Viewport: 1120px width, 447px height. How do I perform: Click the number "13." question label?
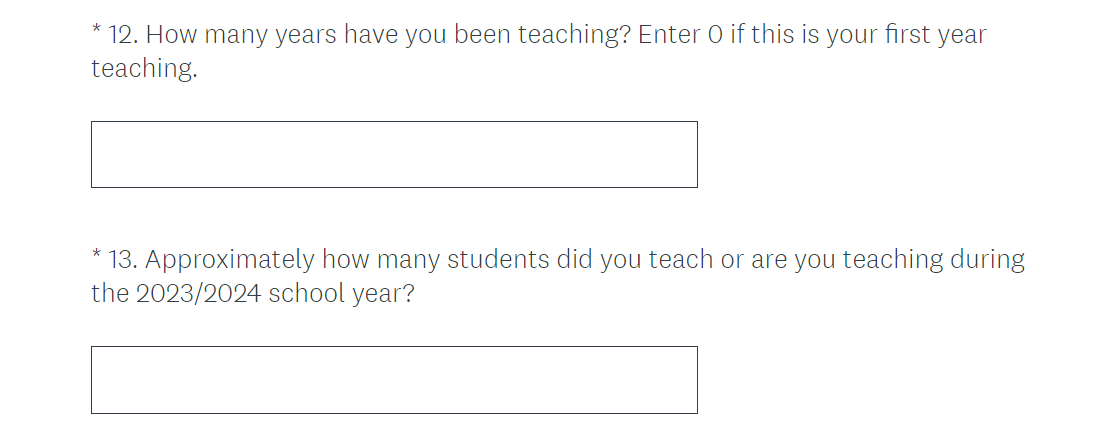(124, 260)
